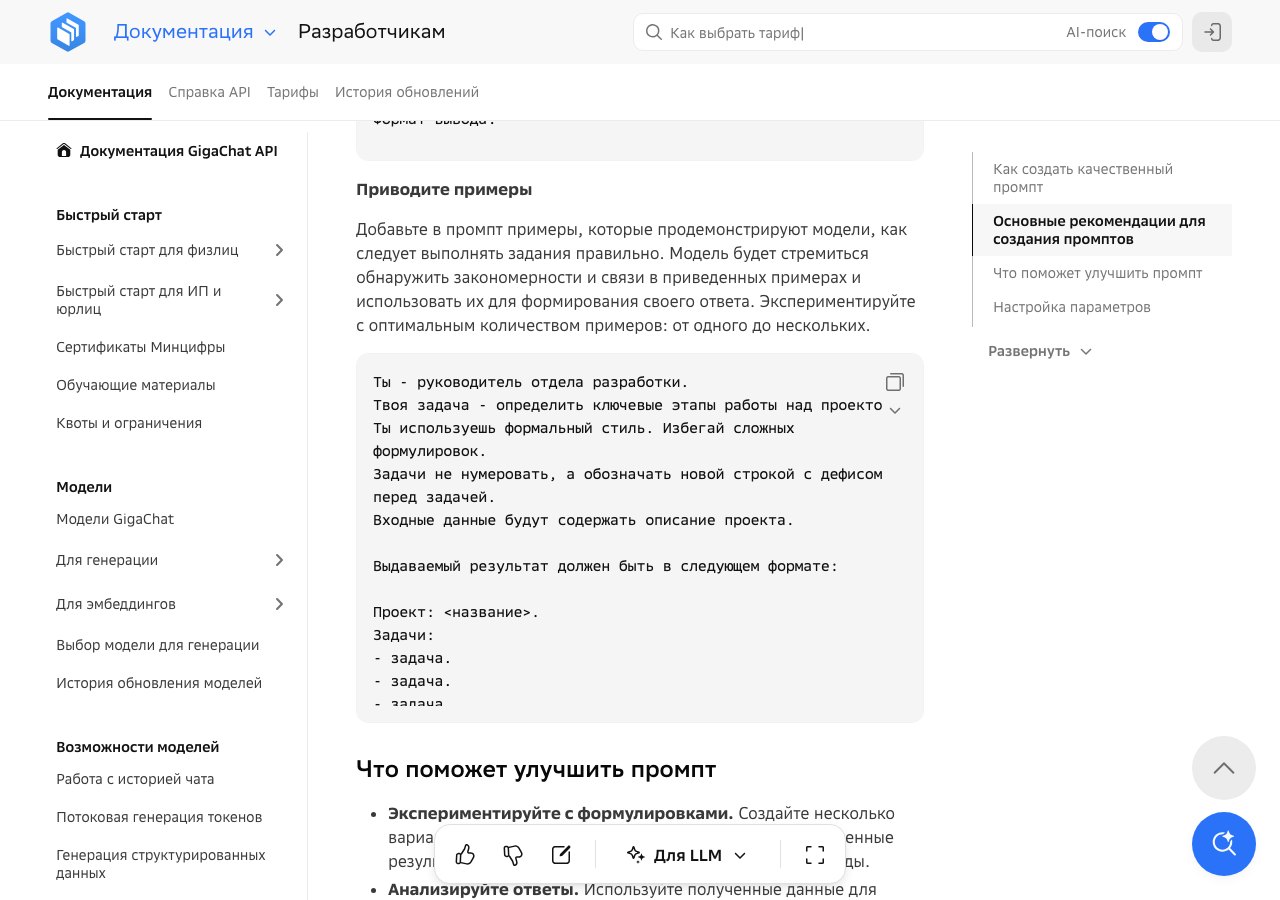Switch to the Справка API tab
The height and width of the screenshot is (900, 1280).
[x=209, y=92]
